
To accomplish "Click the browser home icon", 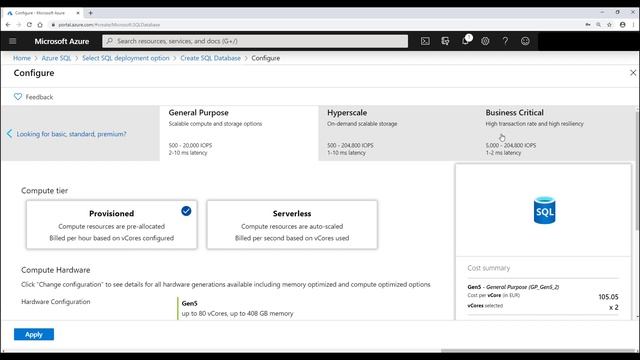I will (x=40, y=24).
